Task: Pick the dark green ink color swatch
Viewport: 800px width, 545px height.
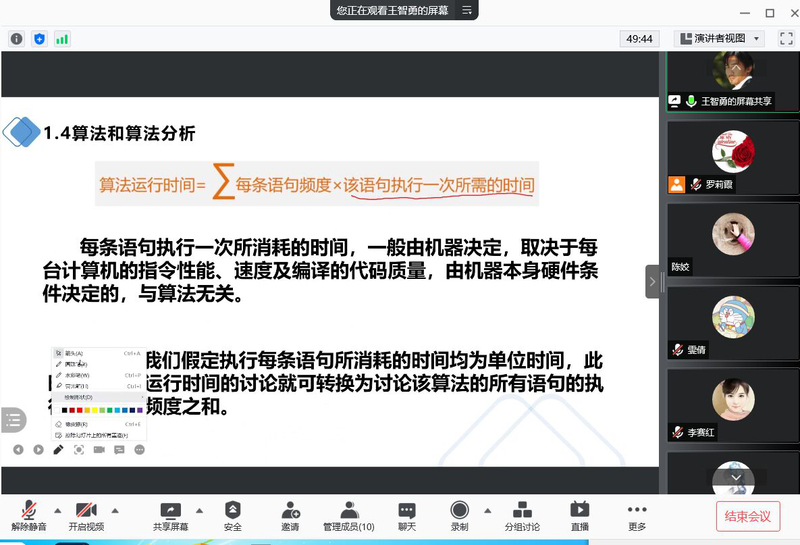Action: click(110, 410)
